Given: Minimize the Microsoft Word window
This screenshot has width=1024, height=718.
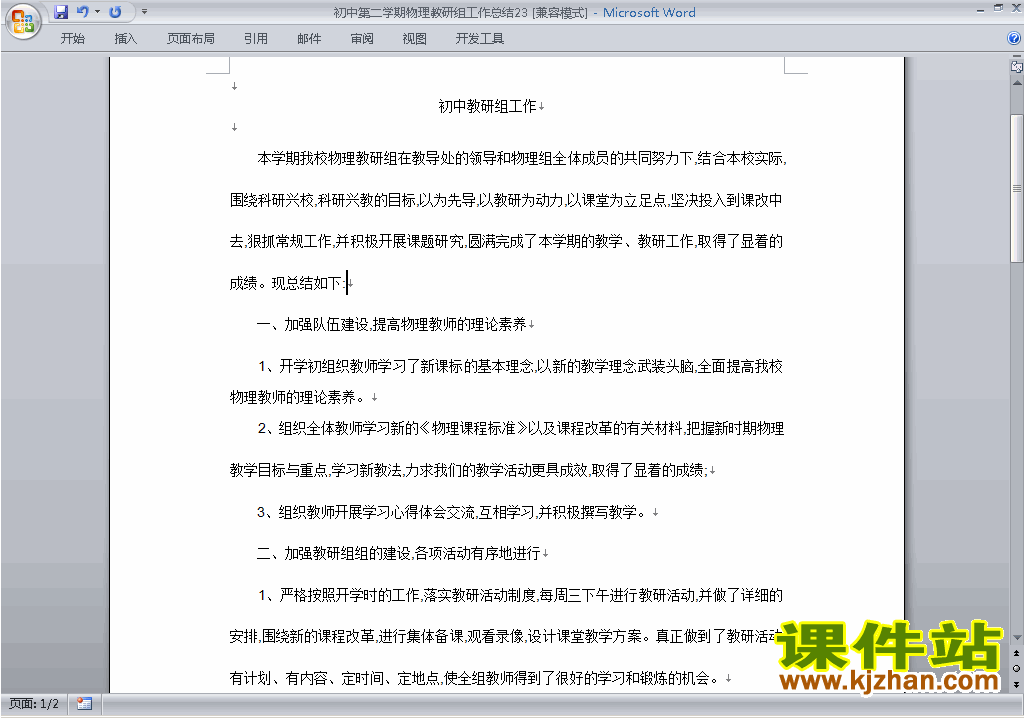Looking at the screenshot, I should tap(980, 9).
